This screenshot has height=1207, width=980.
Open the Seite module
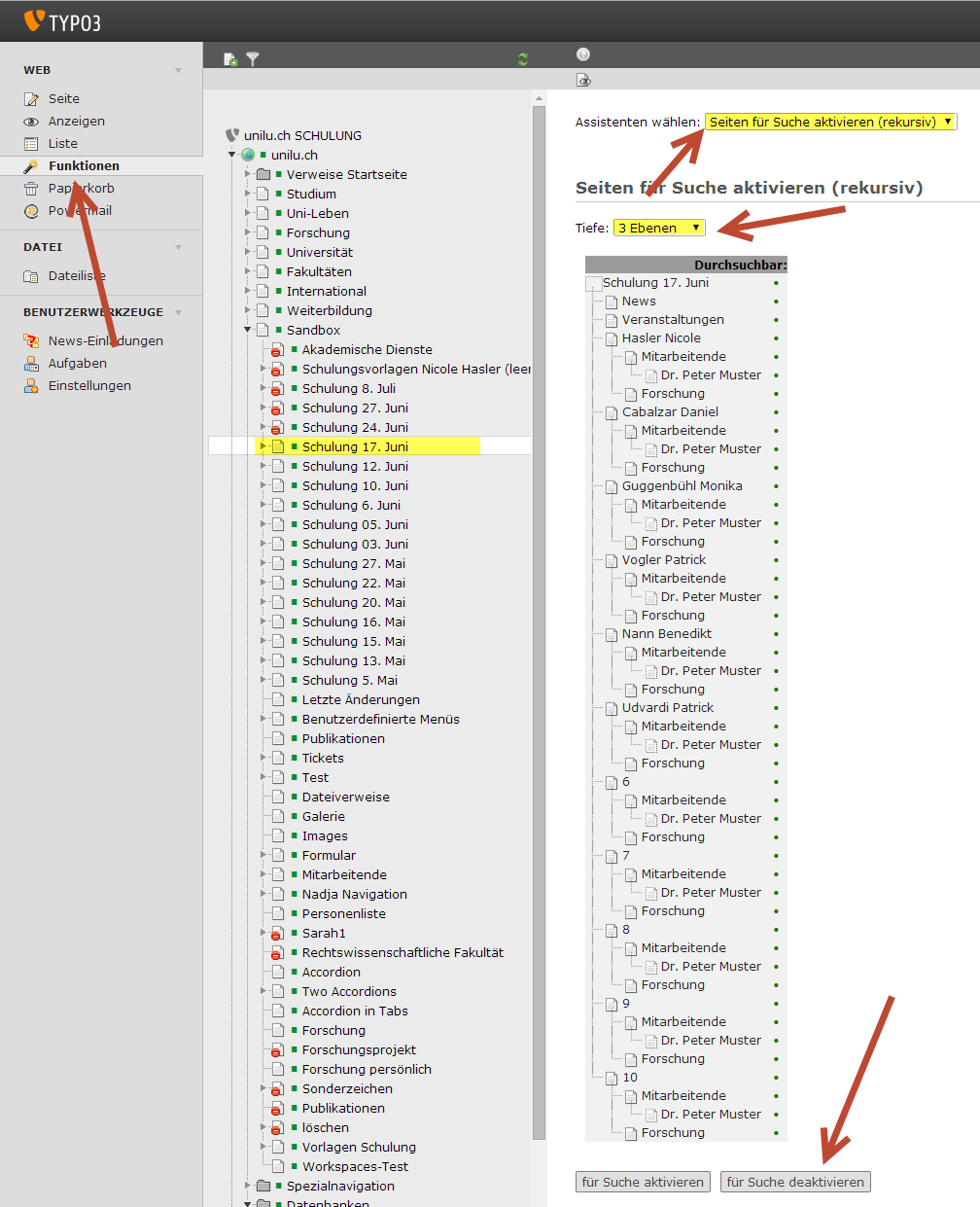tap(64, 99)
